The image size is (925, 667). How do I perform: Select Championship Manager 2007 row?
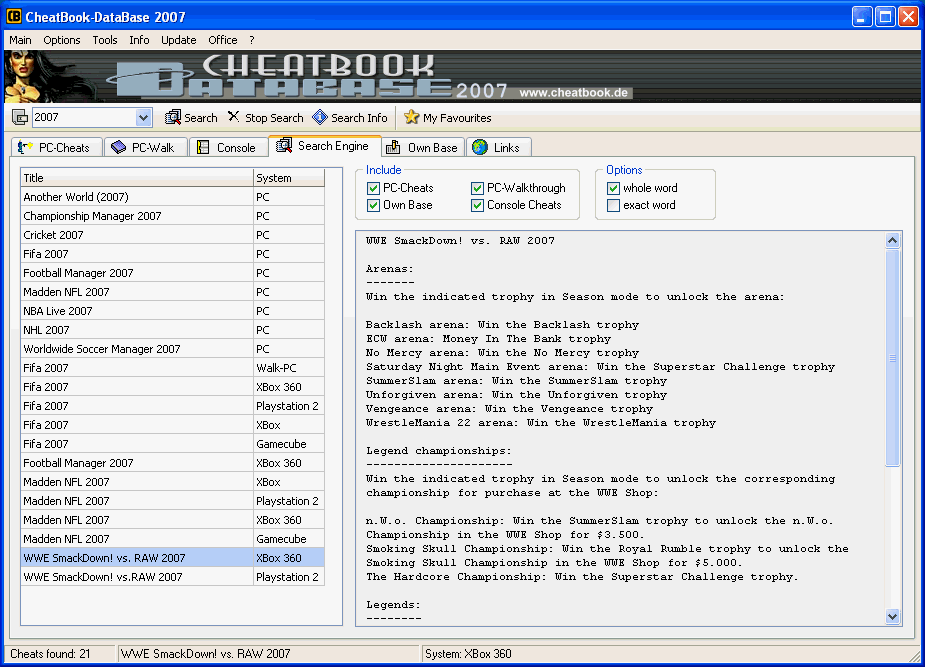point(172,216)
